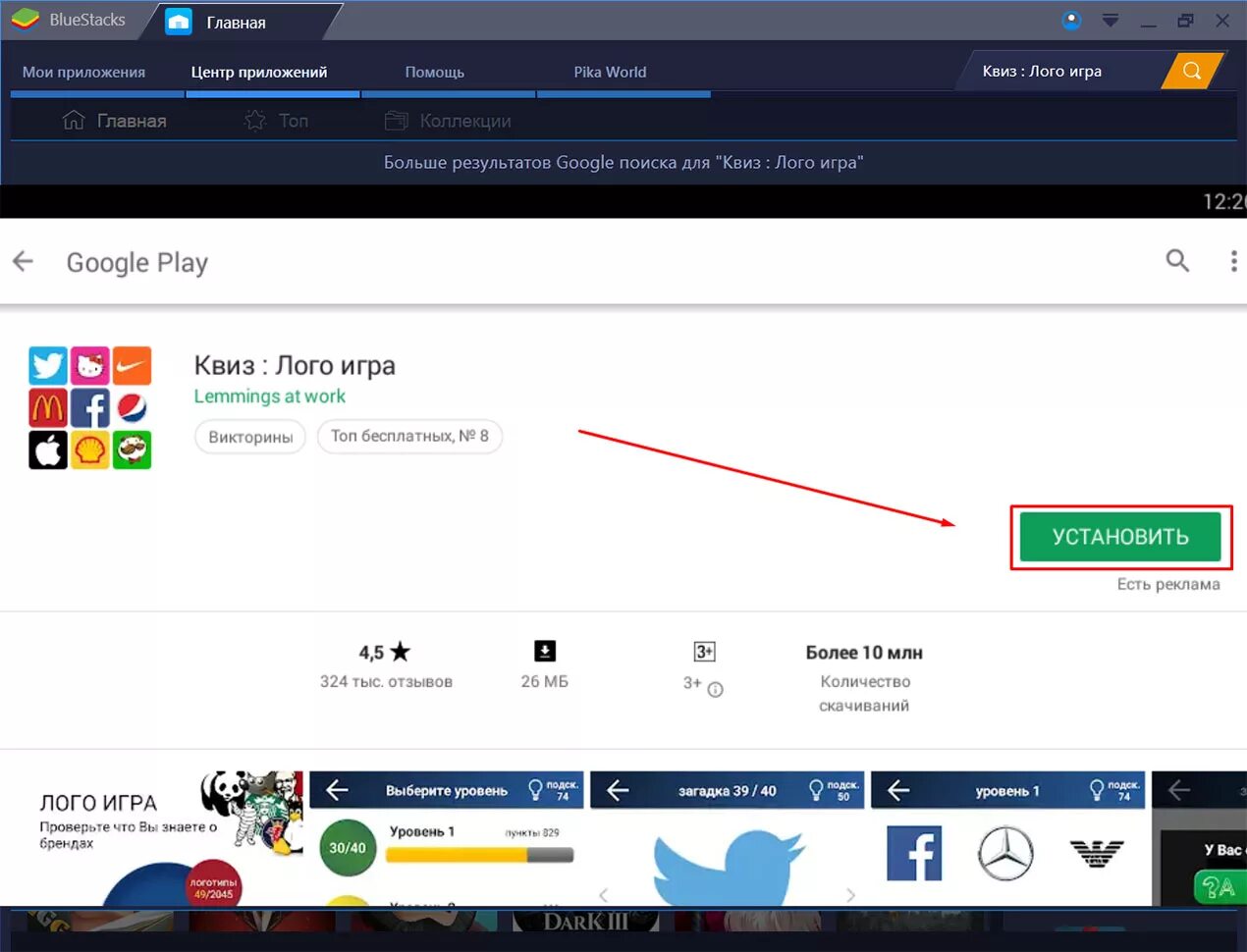Open Google Play three-dot overflow menu

pos(1233,260)
